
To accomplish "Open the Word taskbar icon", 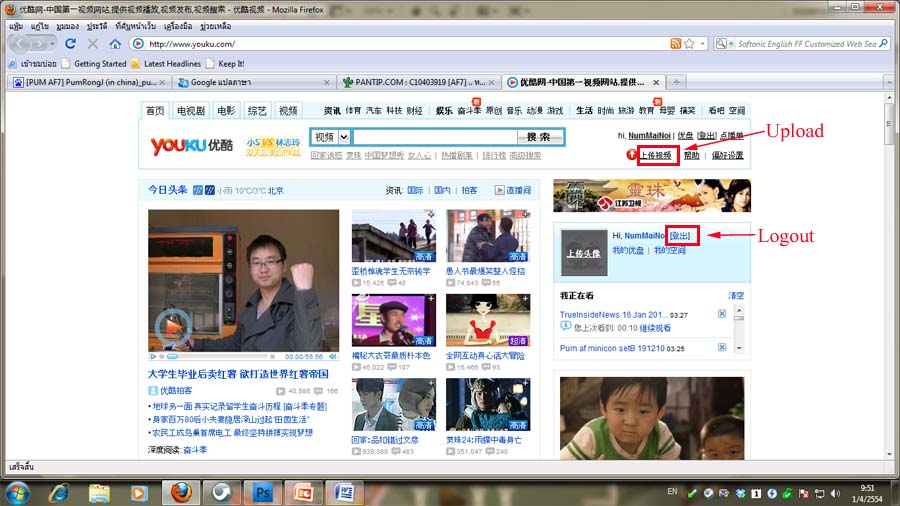I will (344, 493).
